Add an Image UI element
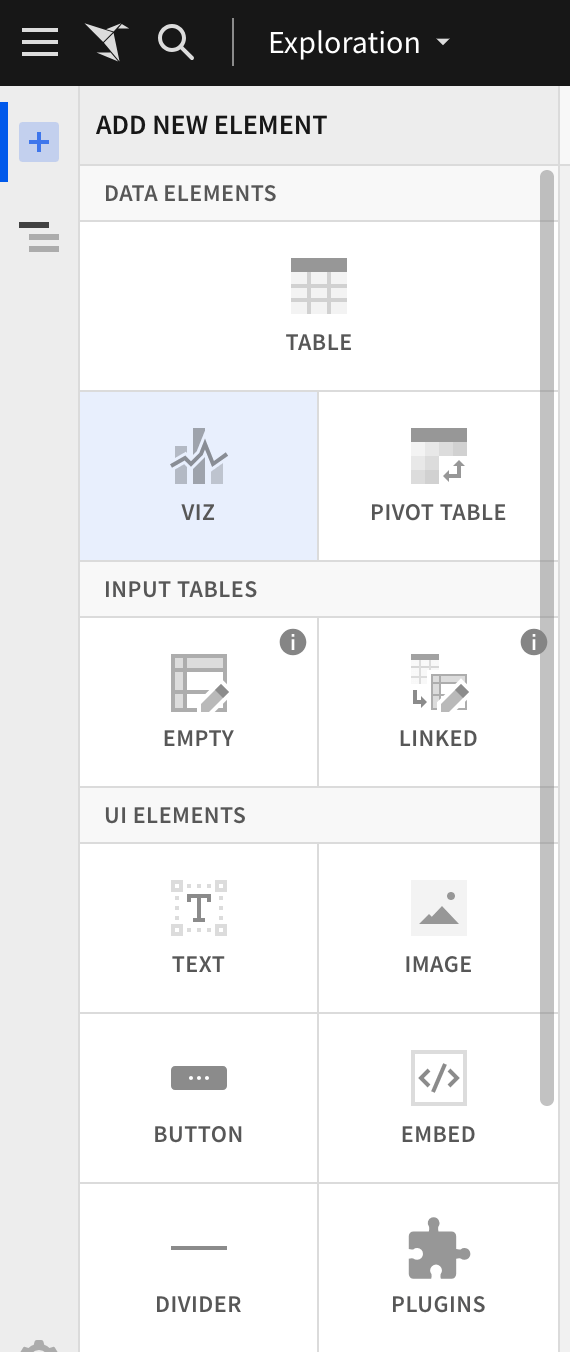 (439, 928)
